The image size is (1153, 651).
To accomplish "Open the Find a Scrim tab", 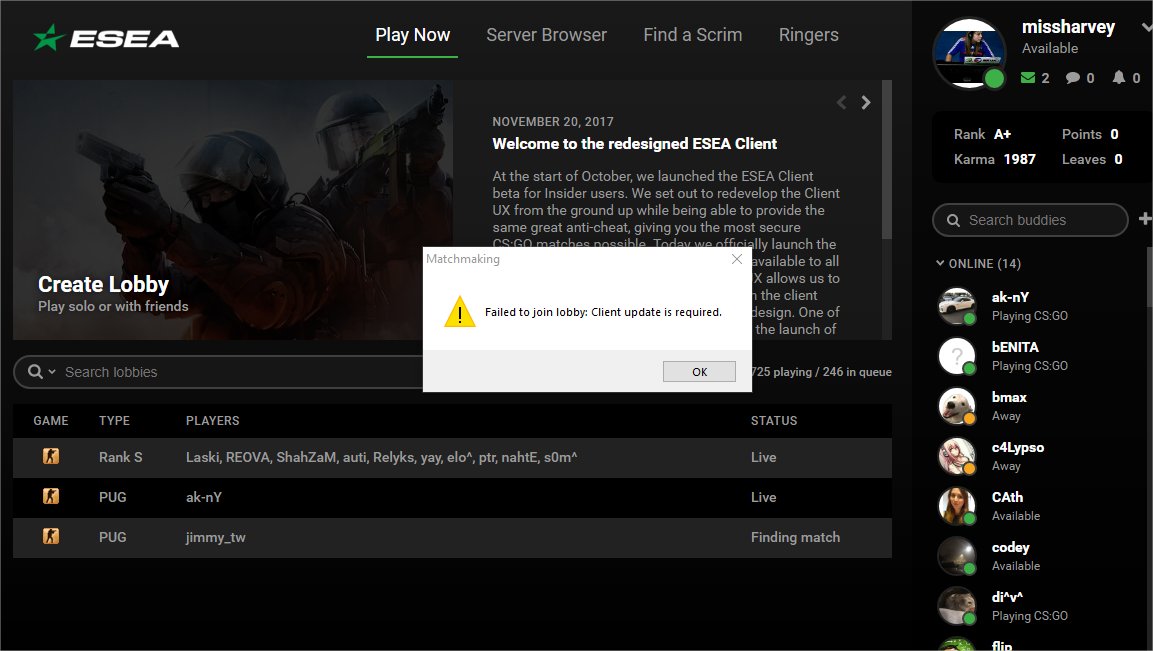I will pos(693,35).
